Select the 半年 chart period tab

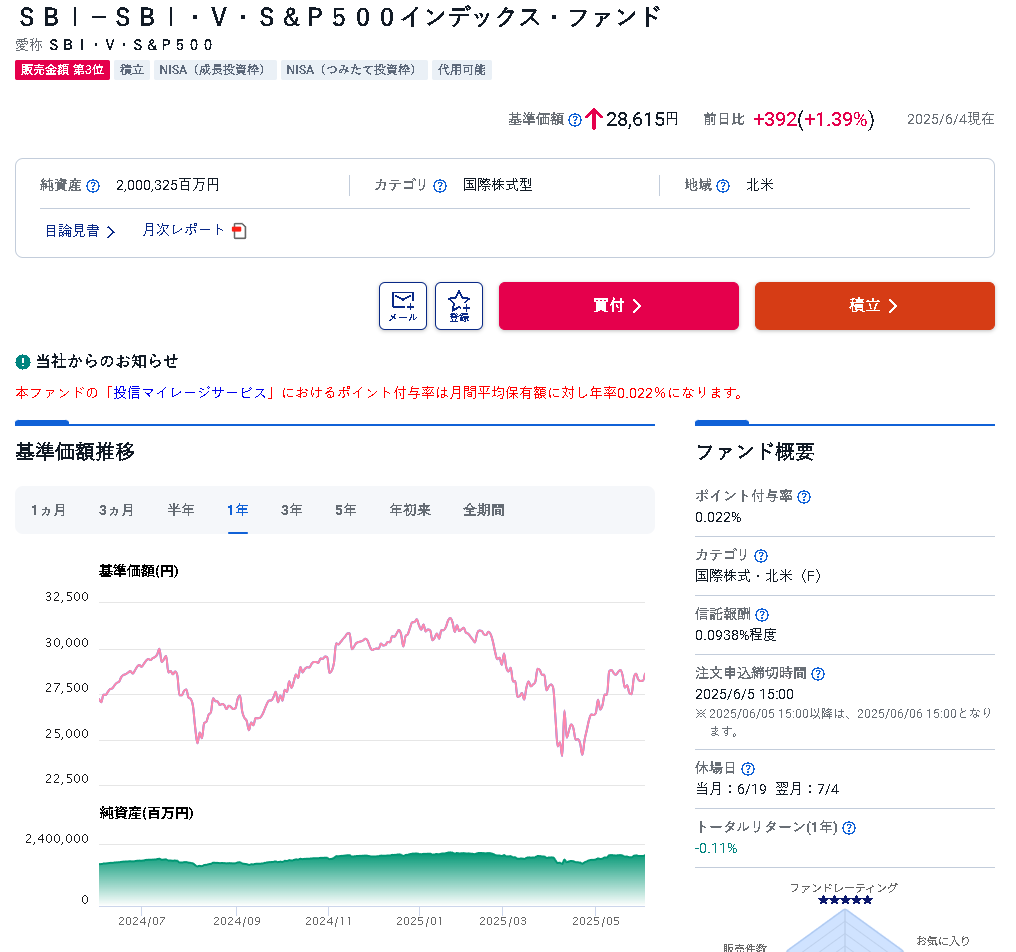point(181,510)
